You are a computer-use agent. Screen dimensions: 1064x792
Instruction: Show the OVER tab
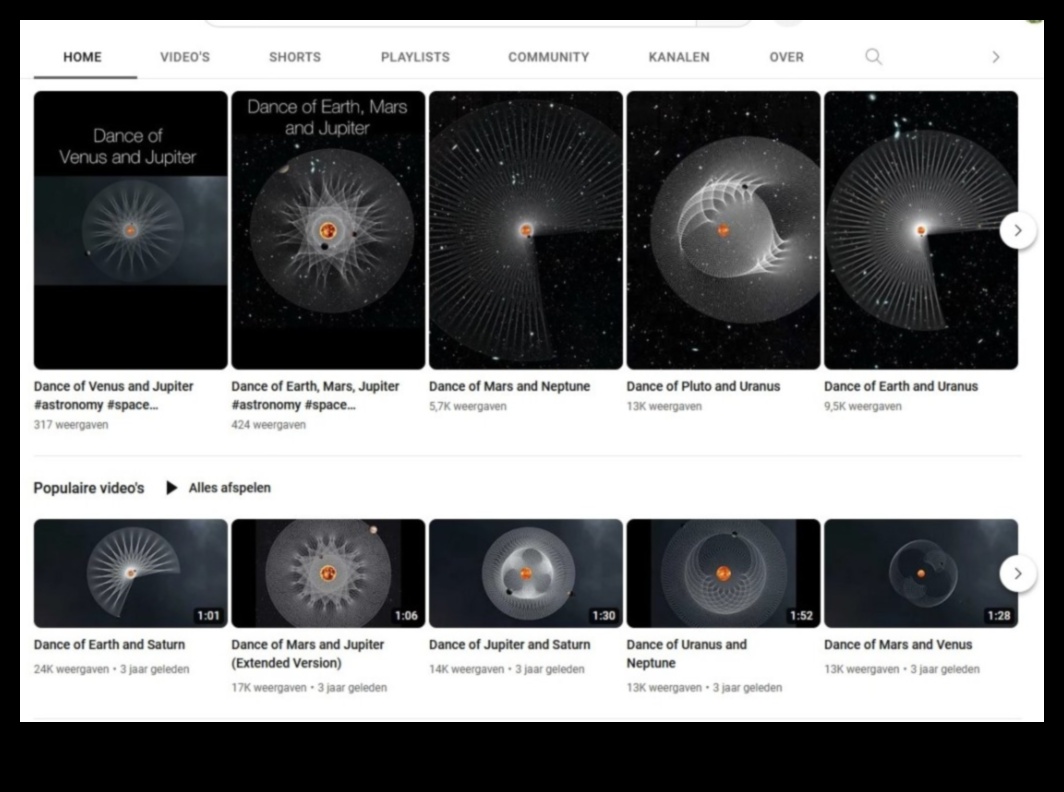coord(786,57)
